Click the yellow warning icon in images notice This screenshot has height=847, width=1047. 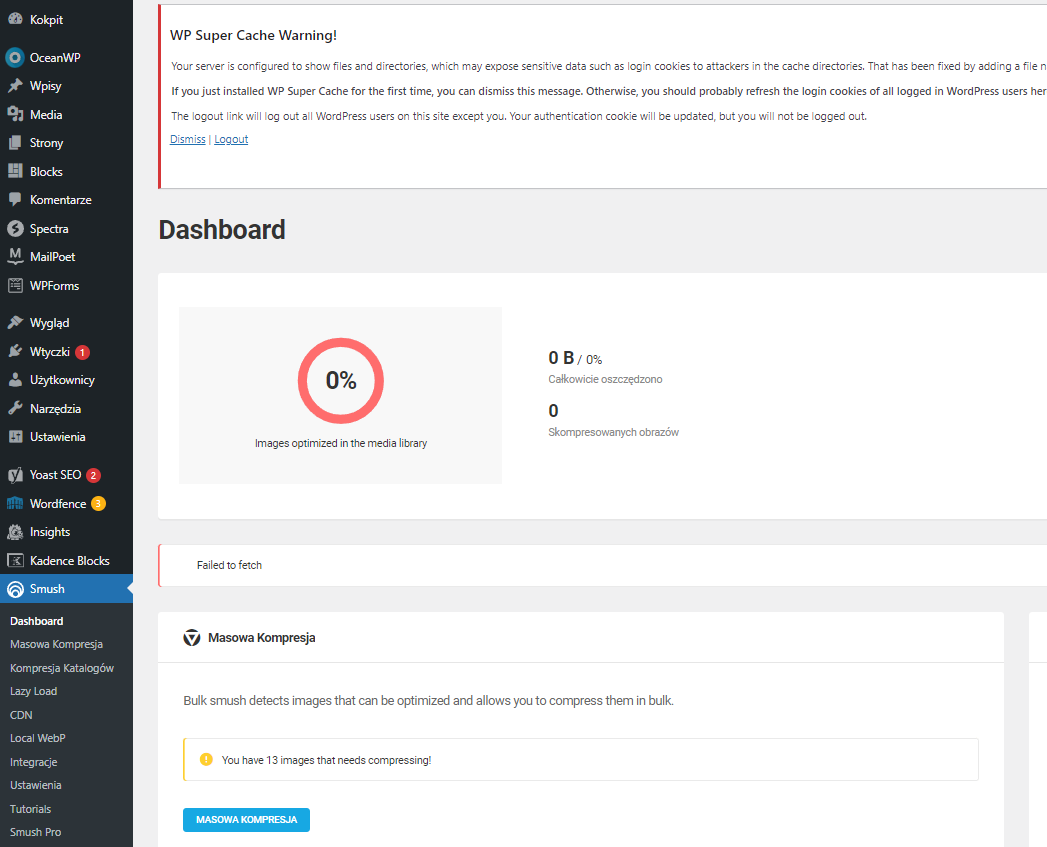(x=206, y=759)
